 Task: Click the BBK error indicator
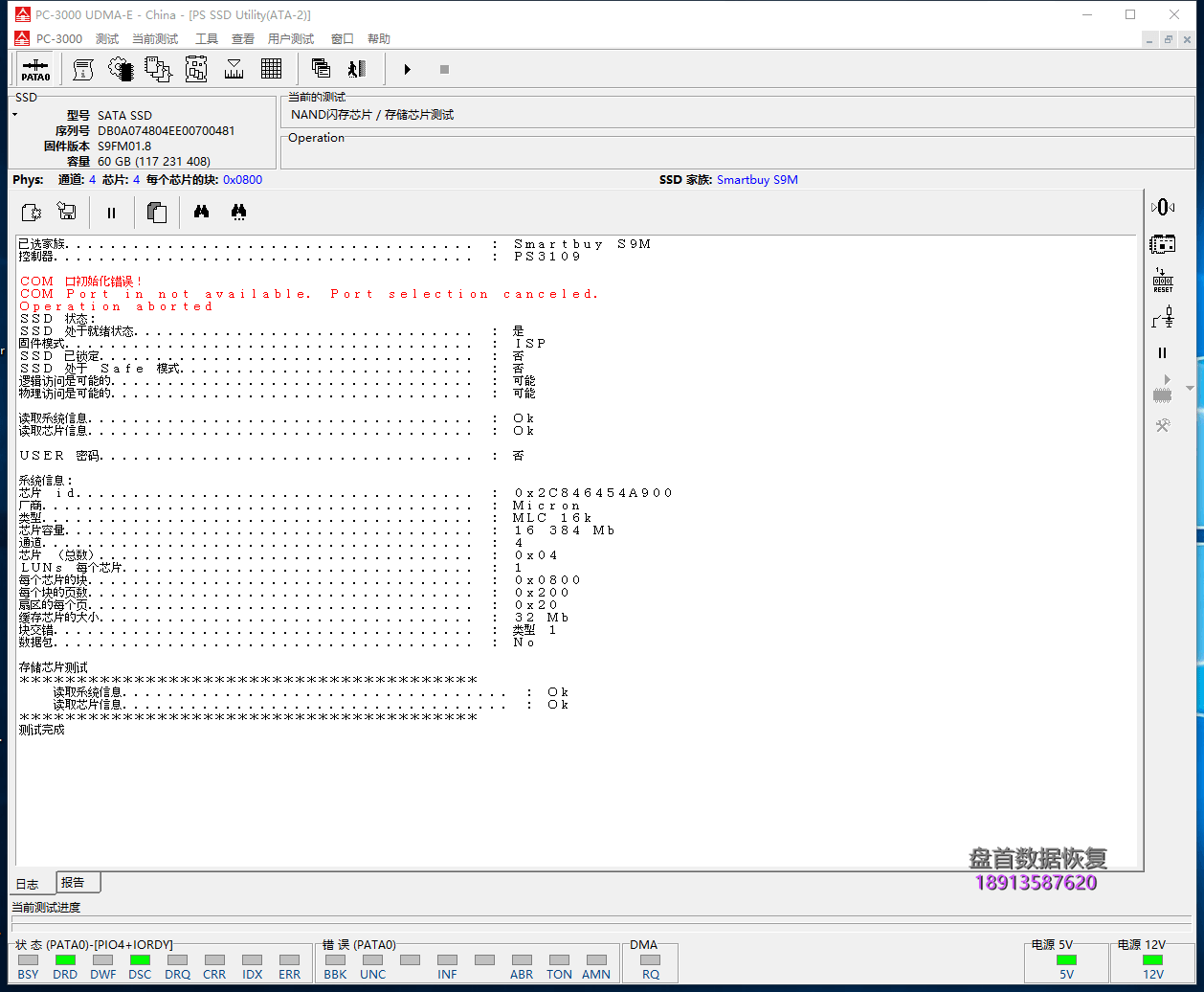click(335, 959)
